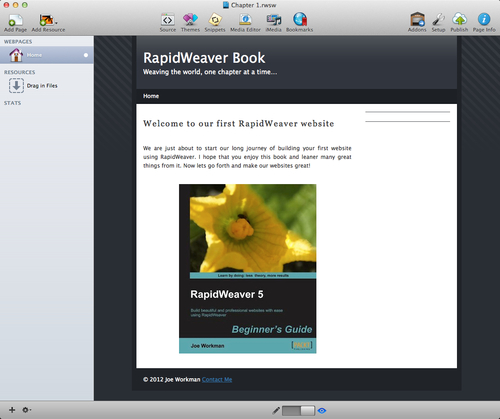Toggle the edit/preview mode switch

pyautogui.click(x=298, y=410)
